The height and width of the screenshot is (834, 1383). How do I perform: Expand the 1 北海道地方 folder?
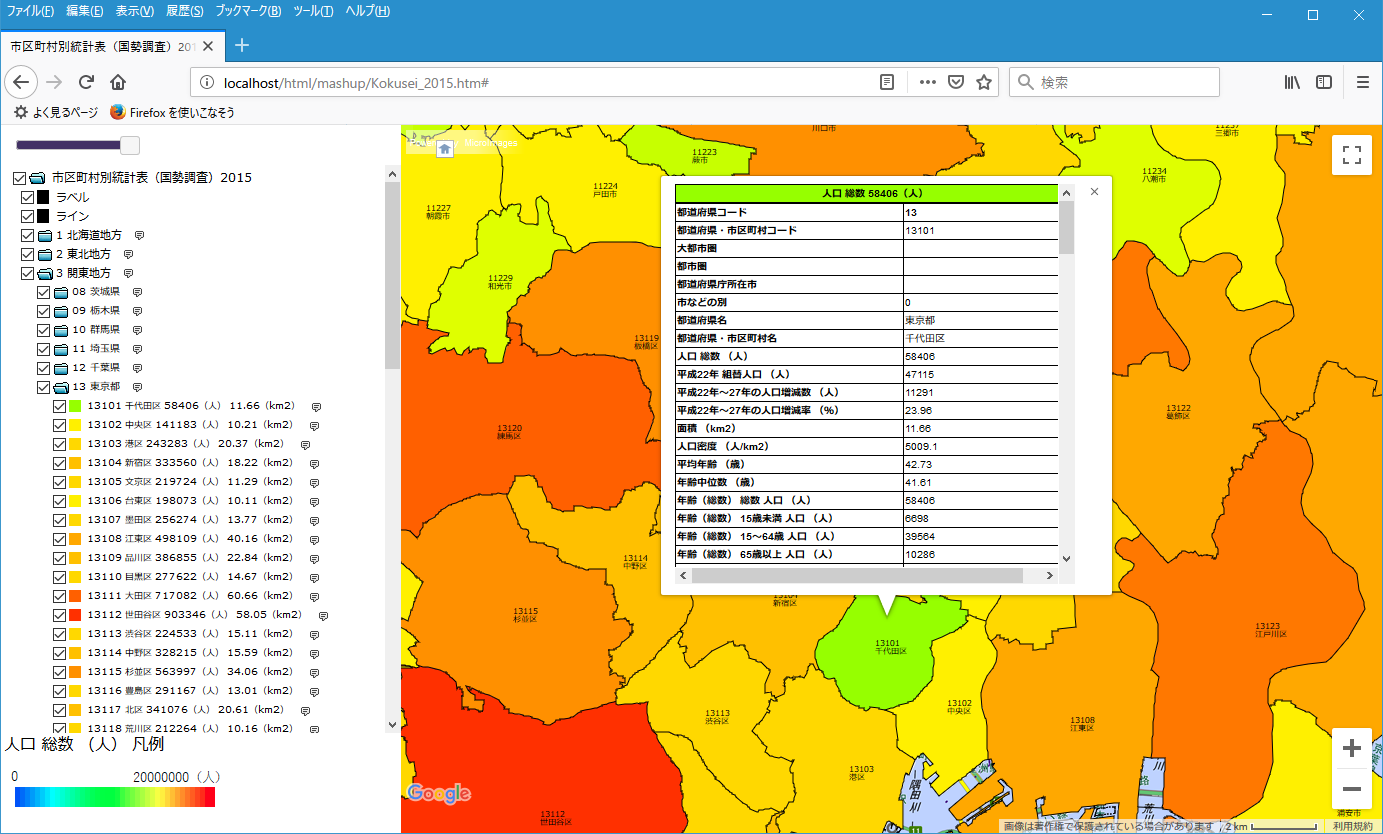(46, 235)
